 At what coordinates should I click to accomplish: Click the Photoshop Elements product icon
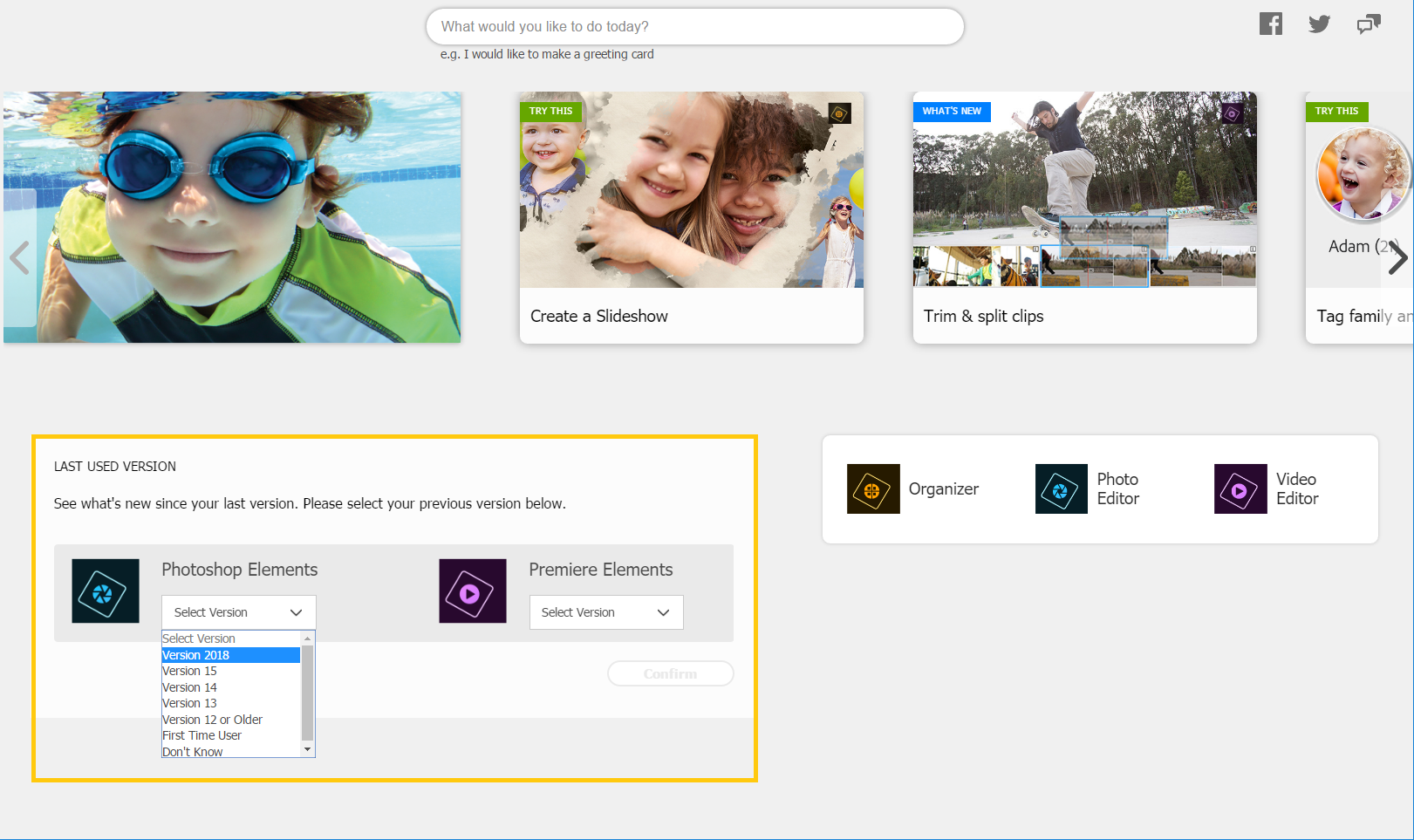[x=106, y=591]
